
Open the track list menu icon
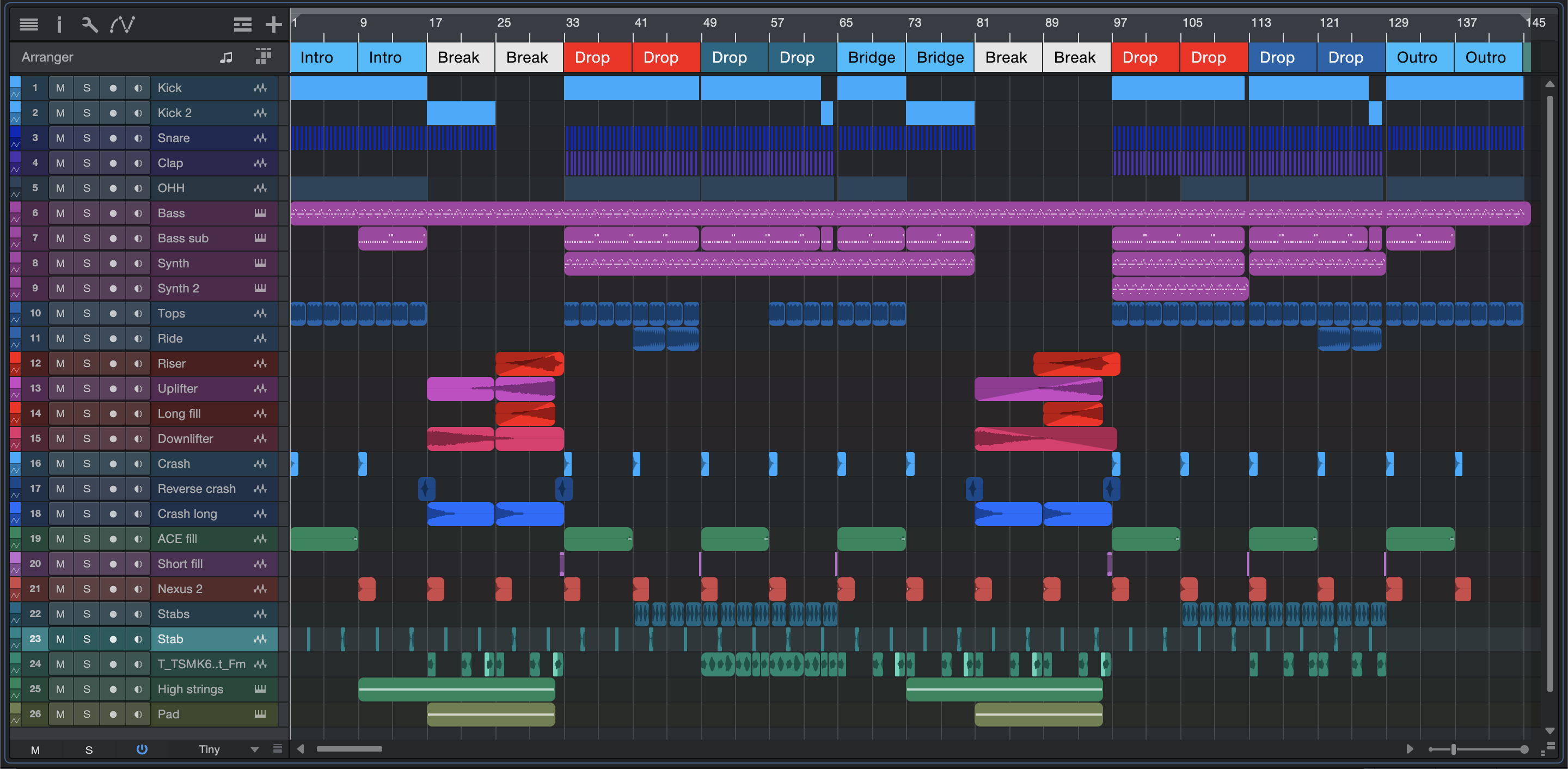(29, 25)
